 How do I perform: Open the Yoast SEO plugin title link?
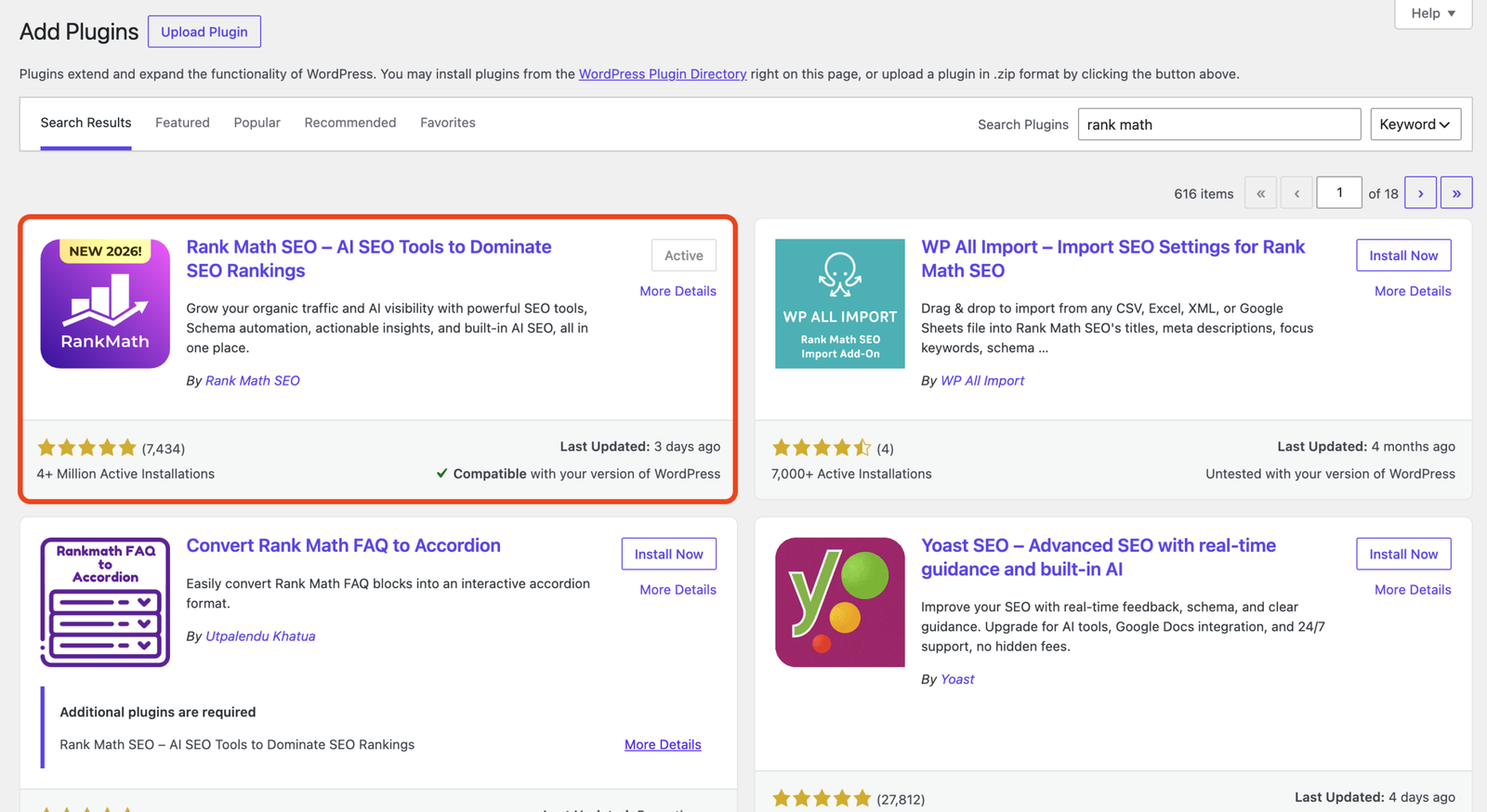click(1099, 557)
